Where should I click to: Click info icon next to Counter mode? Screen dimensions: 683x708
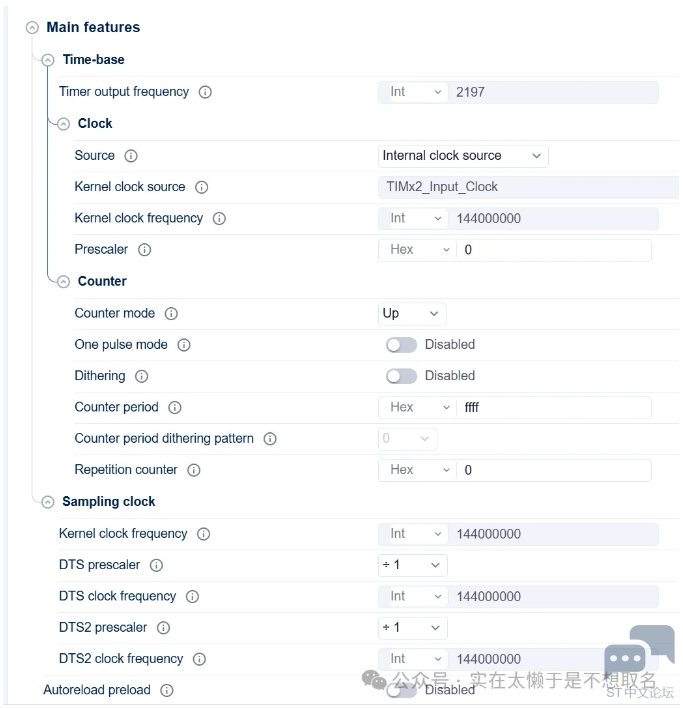point(171,313)
